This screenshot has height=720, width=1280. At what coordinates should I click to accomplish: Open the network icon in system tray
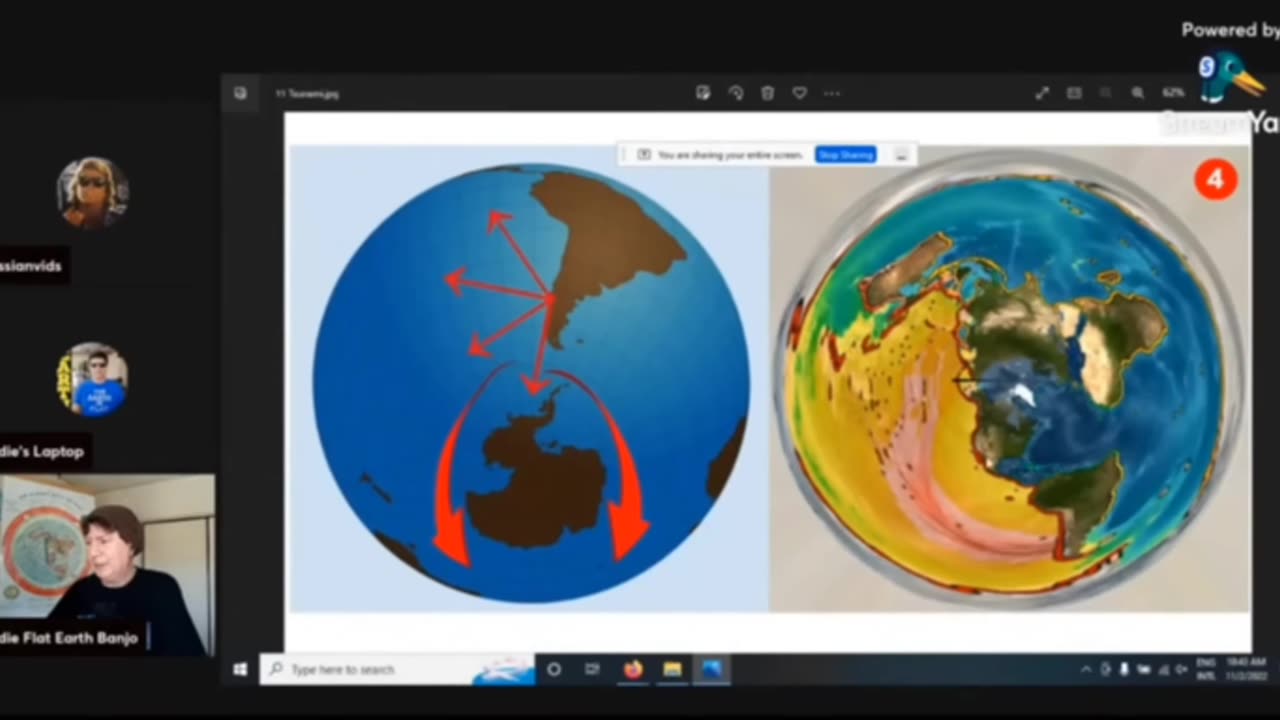click(1162, 669)
